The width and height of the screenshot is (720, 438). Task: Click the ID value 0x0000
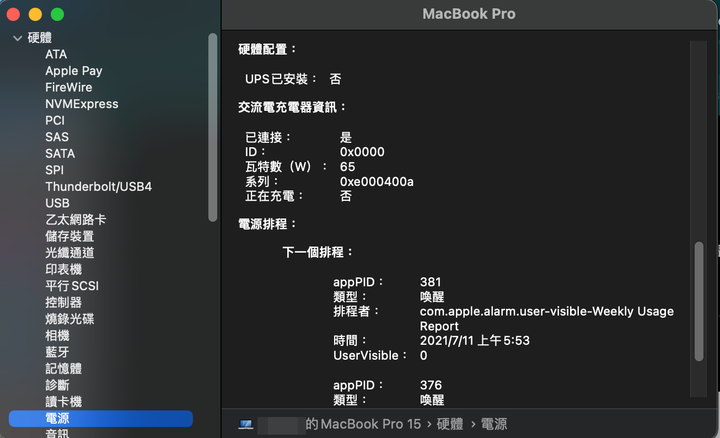click(x=362, y=152)
